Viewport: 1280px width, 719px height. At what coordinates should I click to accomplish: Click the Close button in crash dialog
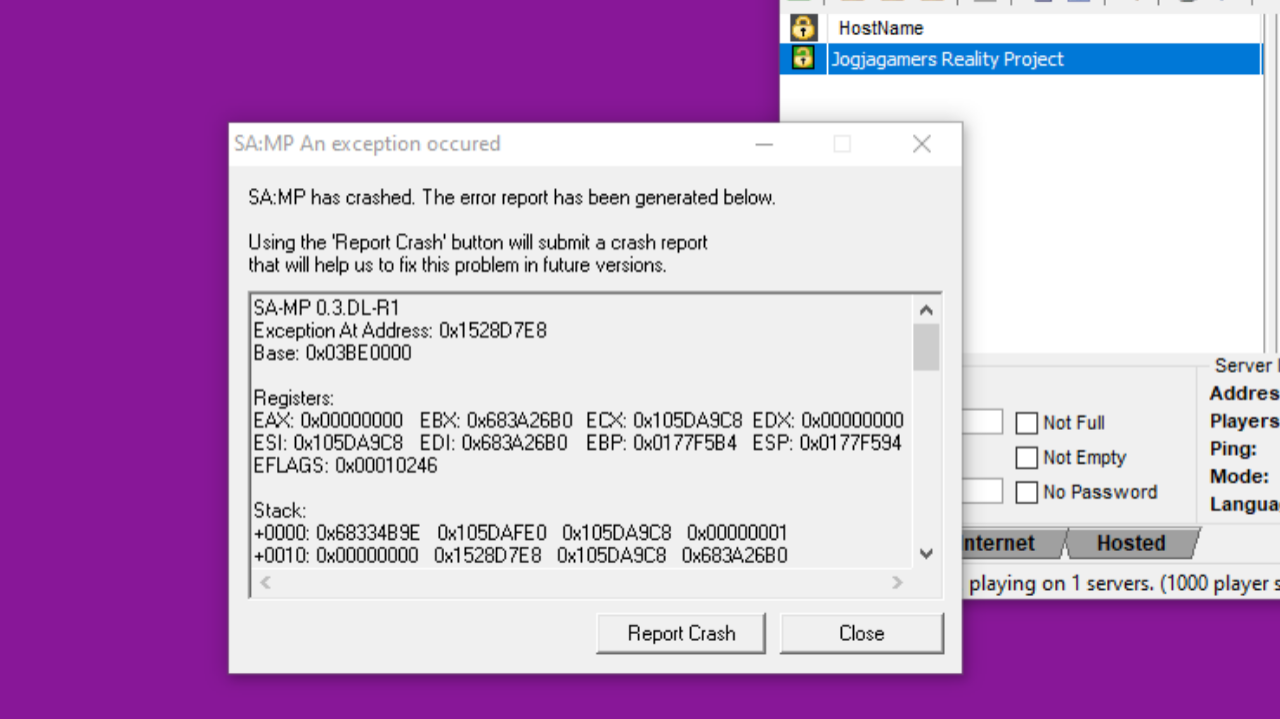point(861,633)
